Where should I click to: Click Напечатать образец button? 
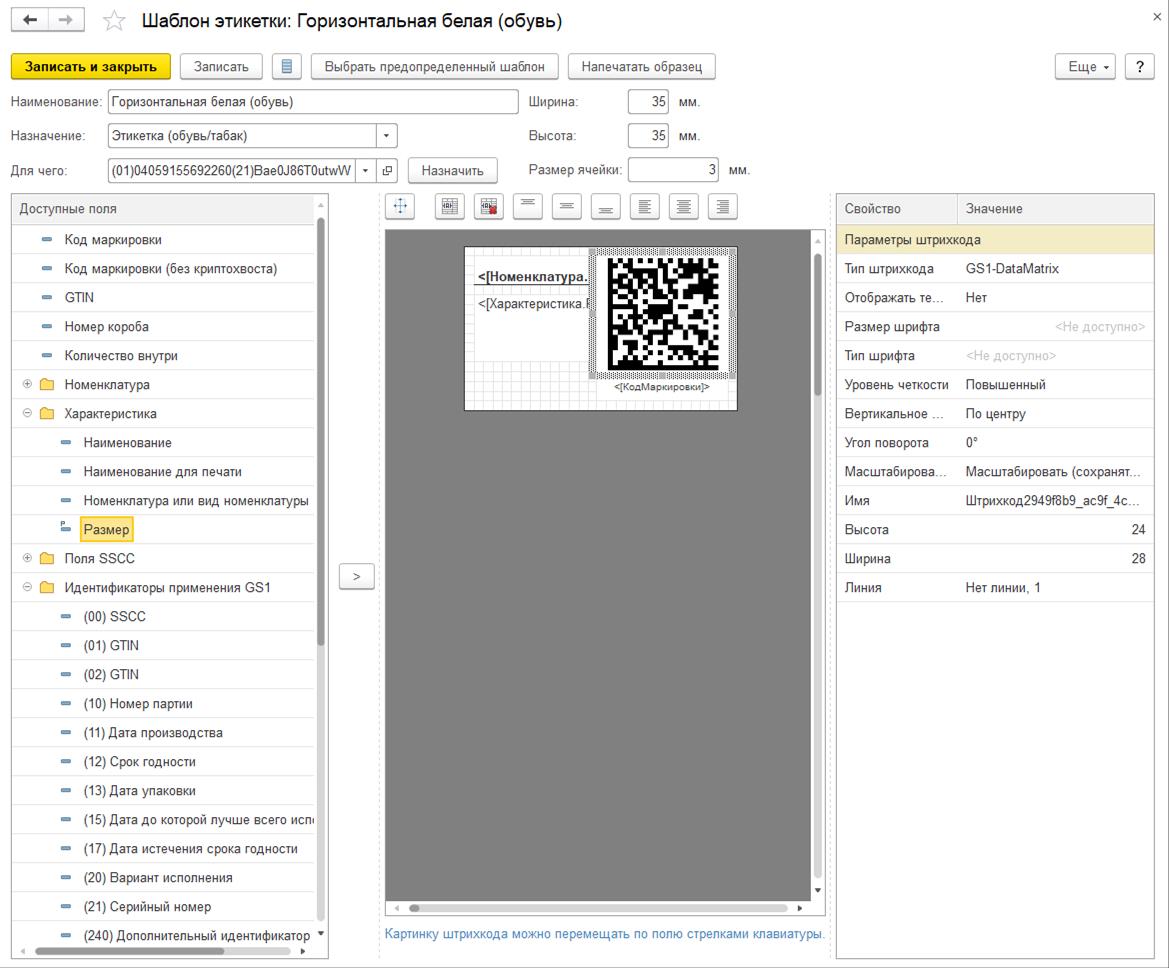tap(641, 67)
